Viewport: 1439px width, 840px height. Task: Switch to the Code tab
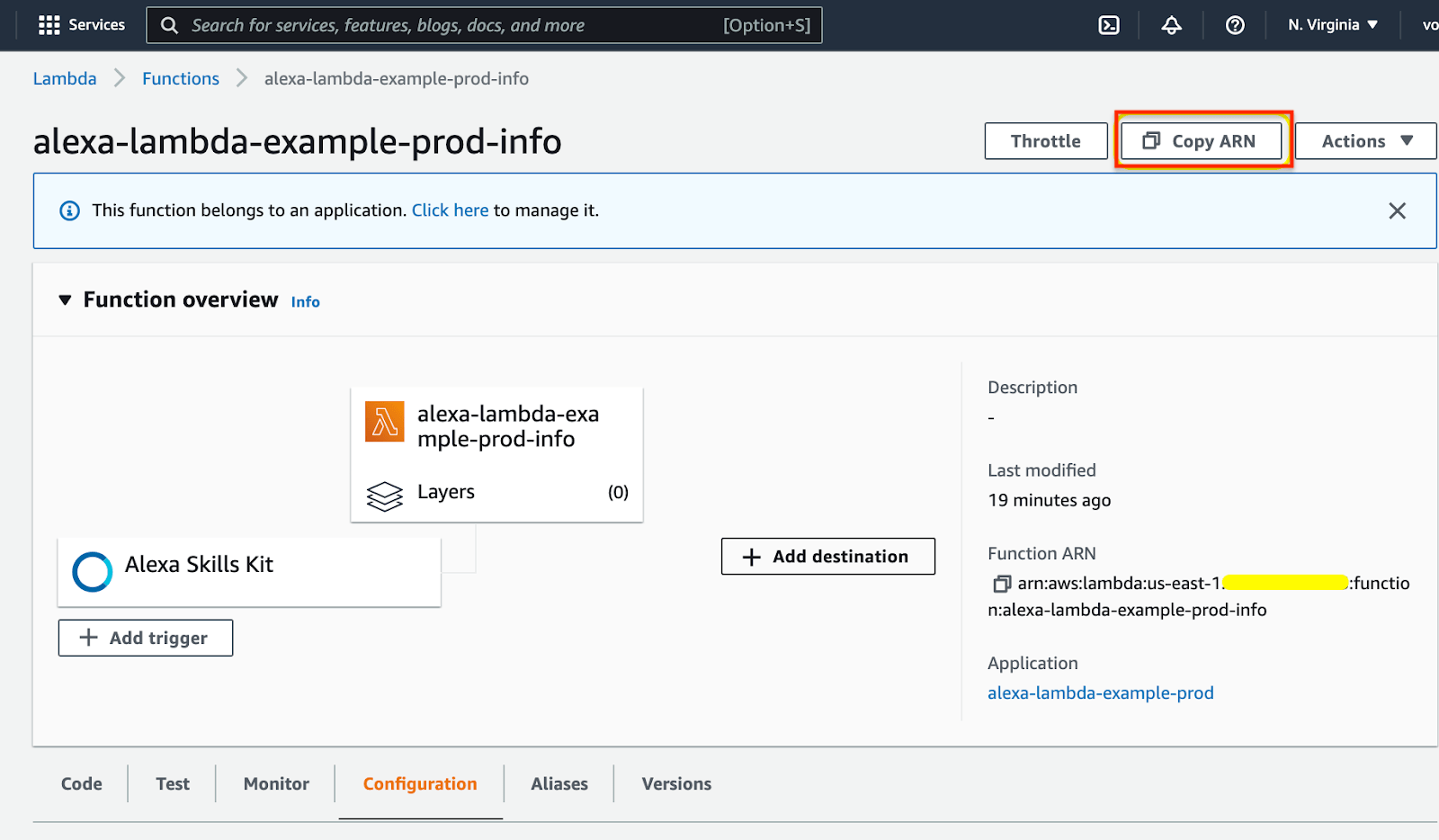[x=81, y=783]
